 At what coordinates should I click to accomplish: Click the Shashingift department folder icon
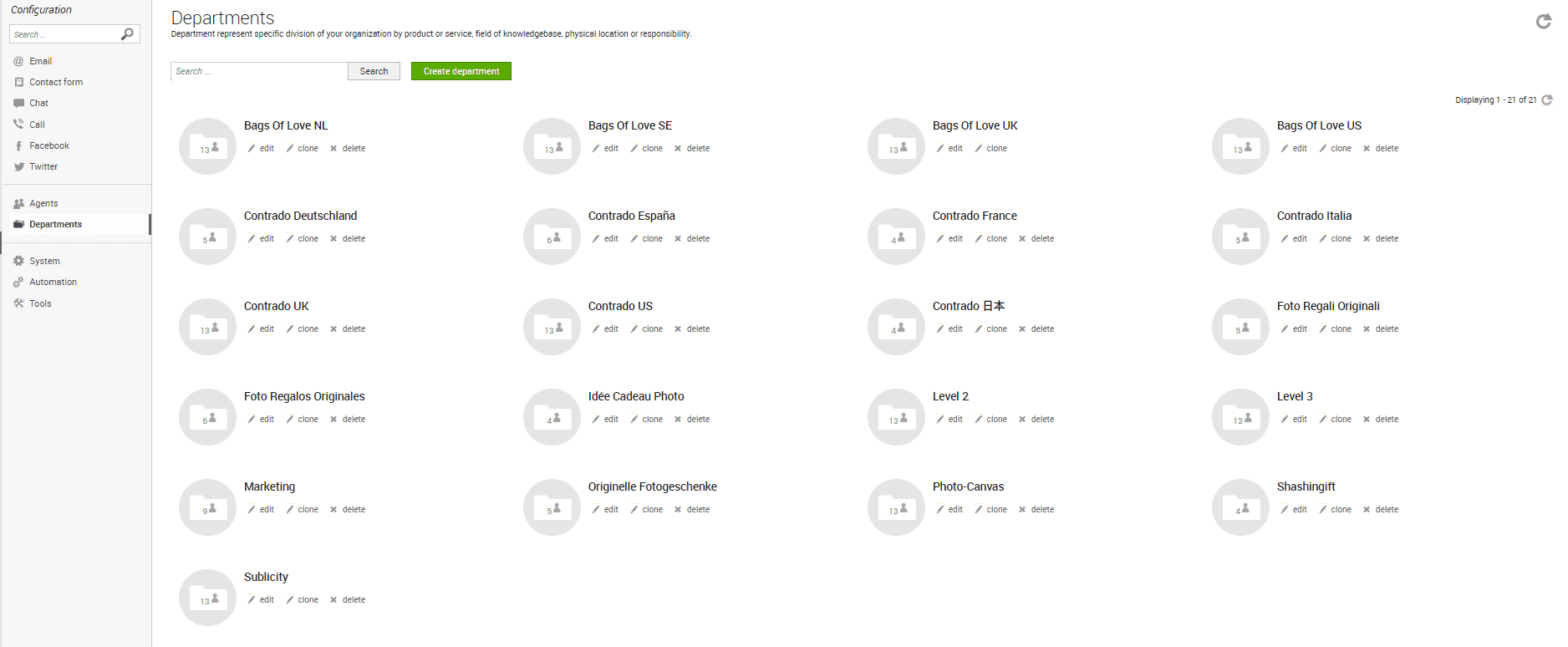pyautogui.click(x=1240, y=507)
